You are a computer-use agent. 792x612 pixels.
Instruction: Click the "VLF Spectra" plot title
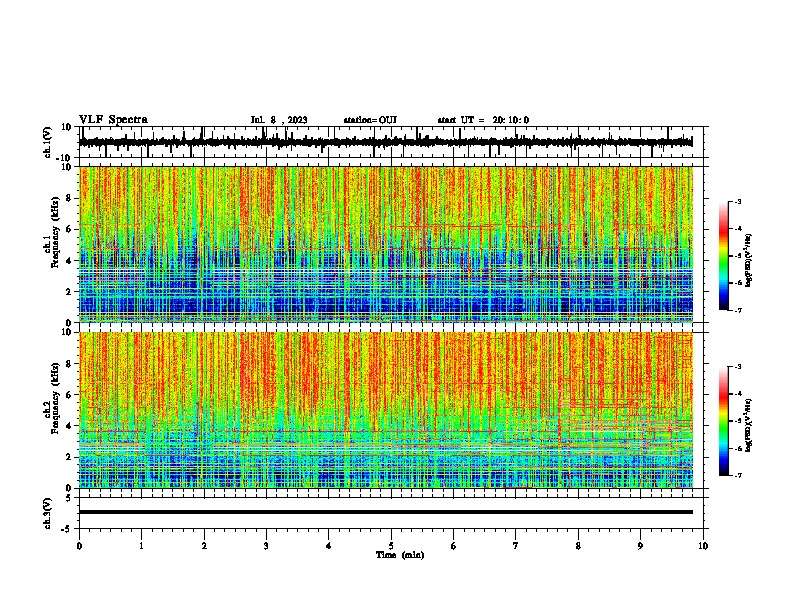pos(113,120)
